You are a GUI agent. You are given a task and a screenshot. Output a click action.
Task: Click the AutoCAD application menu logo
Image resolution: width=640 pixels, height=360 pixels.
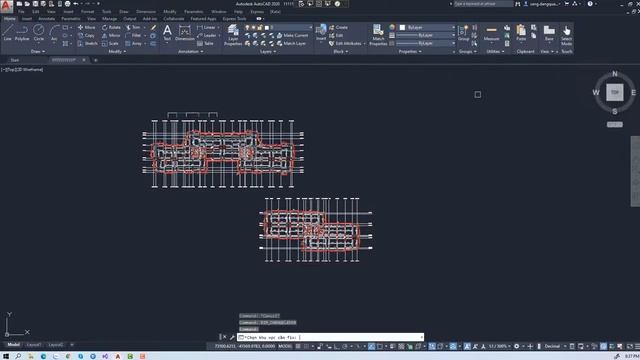(x=6, y=6)
